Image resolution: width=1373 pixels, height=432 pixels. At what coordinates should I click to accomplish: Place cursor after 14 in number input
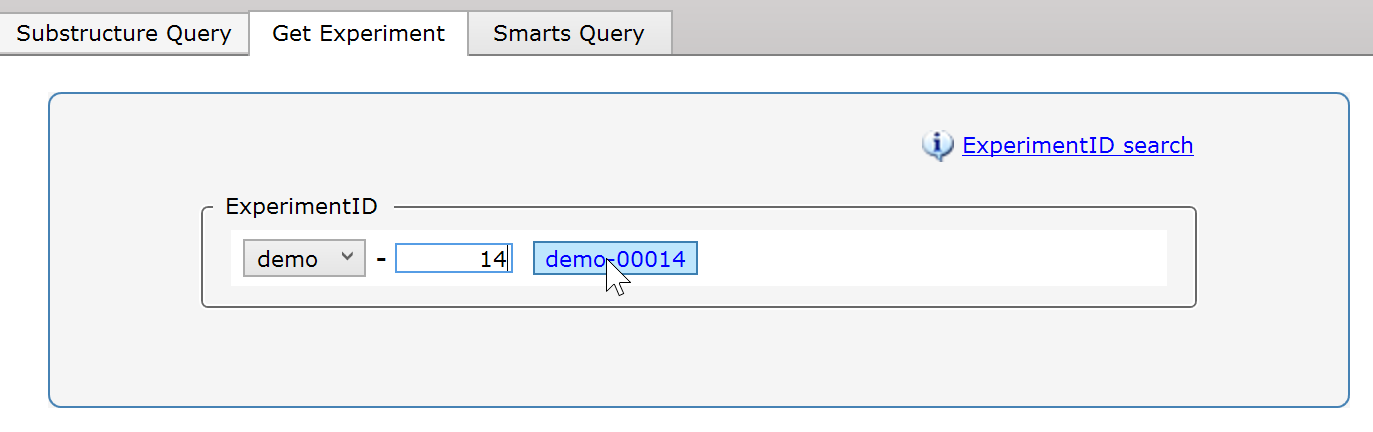(x=508, y=259)
